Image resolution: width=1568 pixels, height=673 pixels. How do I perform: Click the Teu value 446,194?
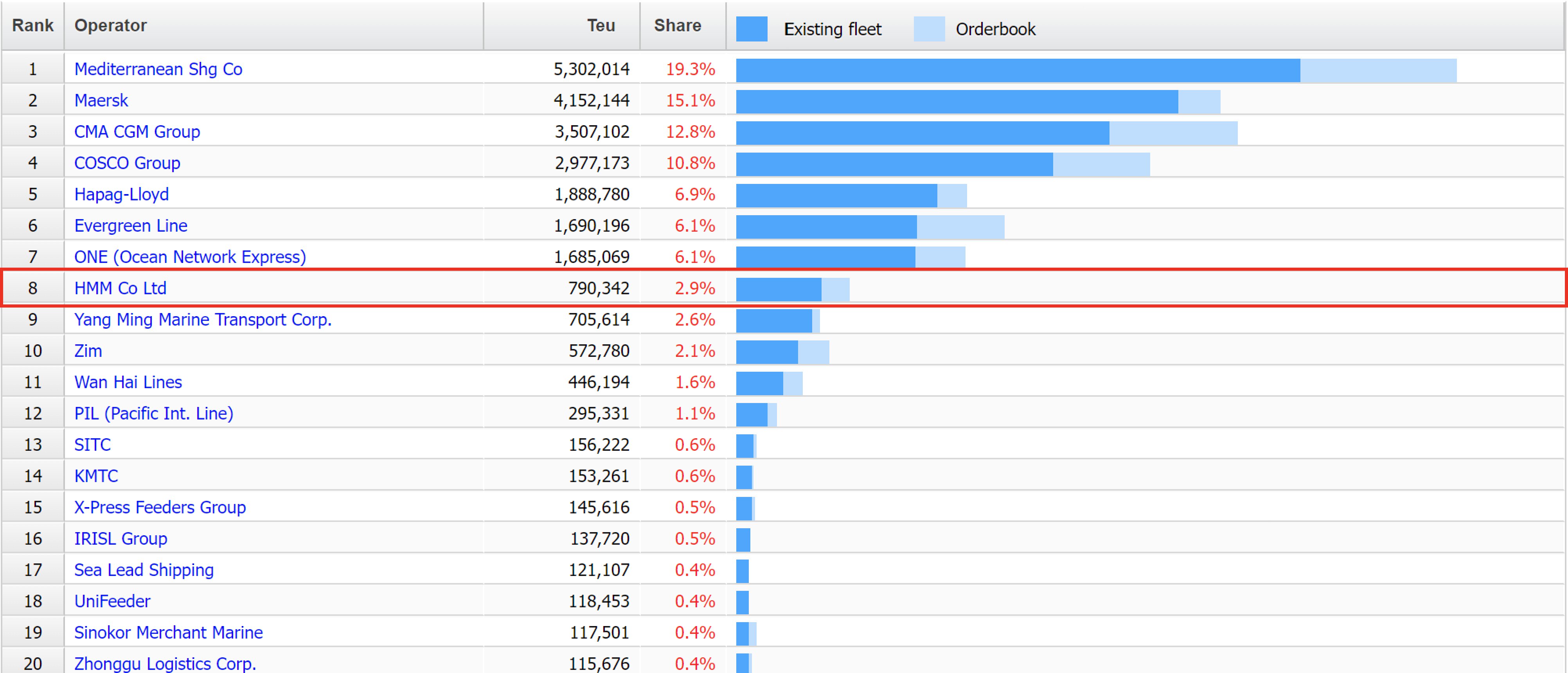pyautogui.click(x=599, y=383)
